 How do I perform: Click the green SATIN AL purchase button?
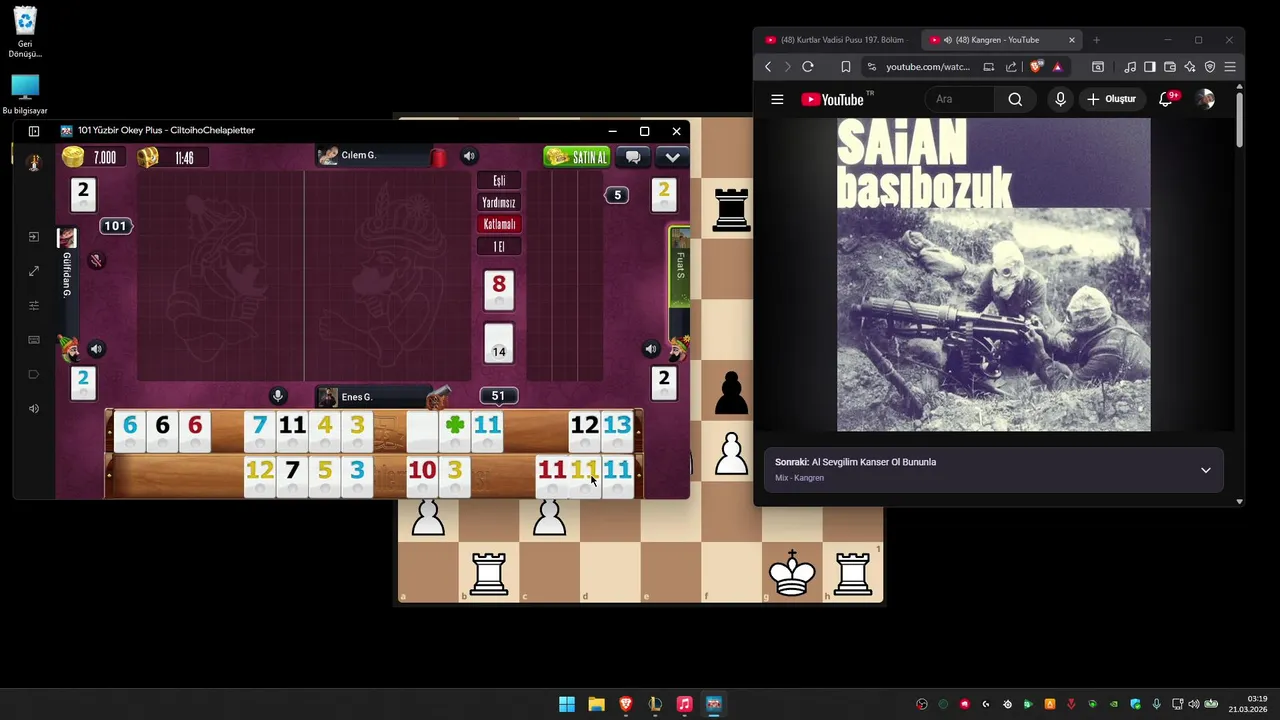(576, 157)
